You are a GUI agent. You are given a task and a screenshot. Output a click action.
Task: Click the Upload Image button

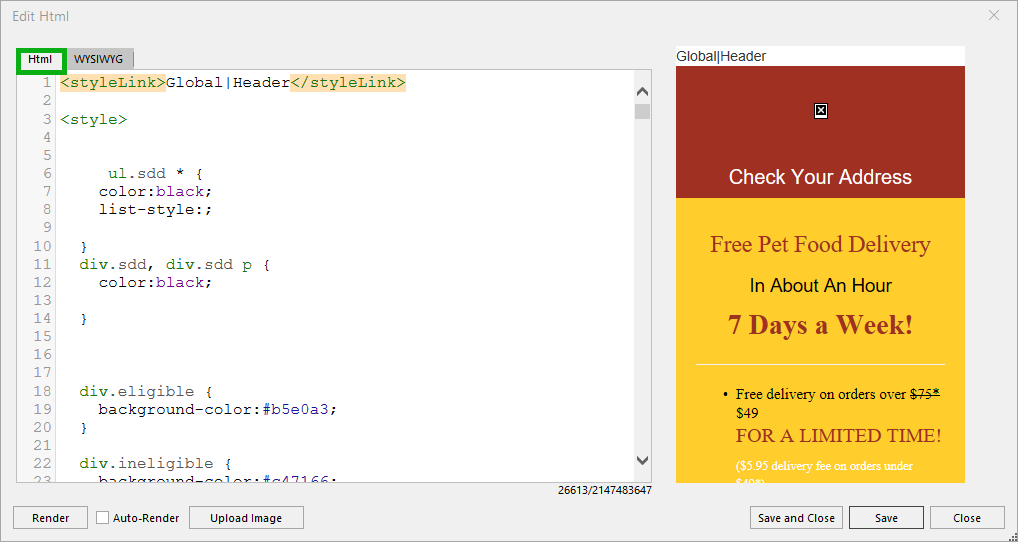point(246,518)
